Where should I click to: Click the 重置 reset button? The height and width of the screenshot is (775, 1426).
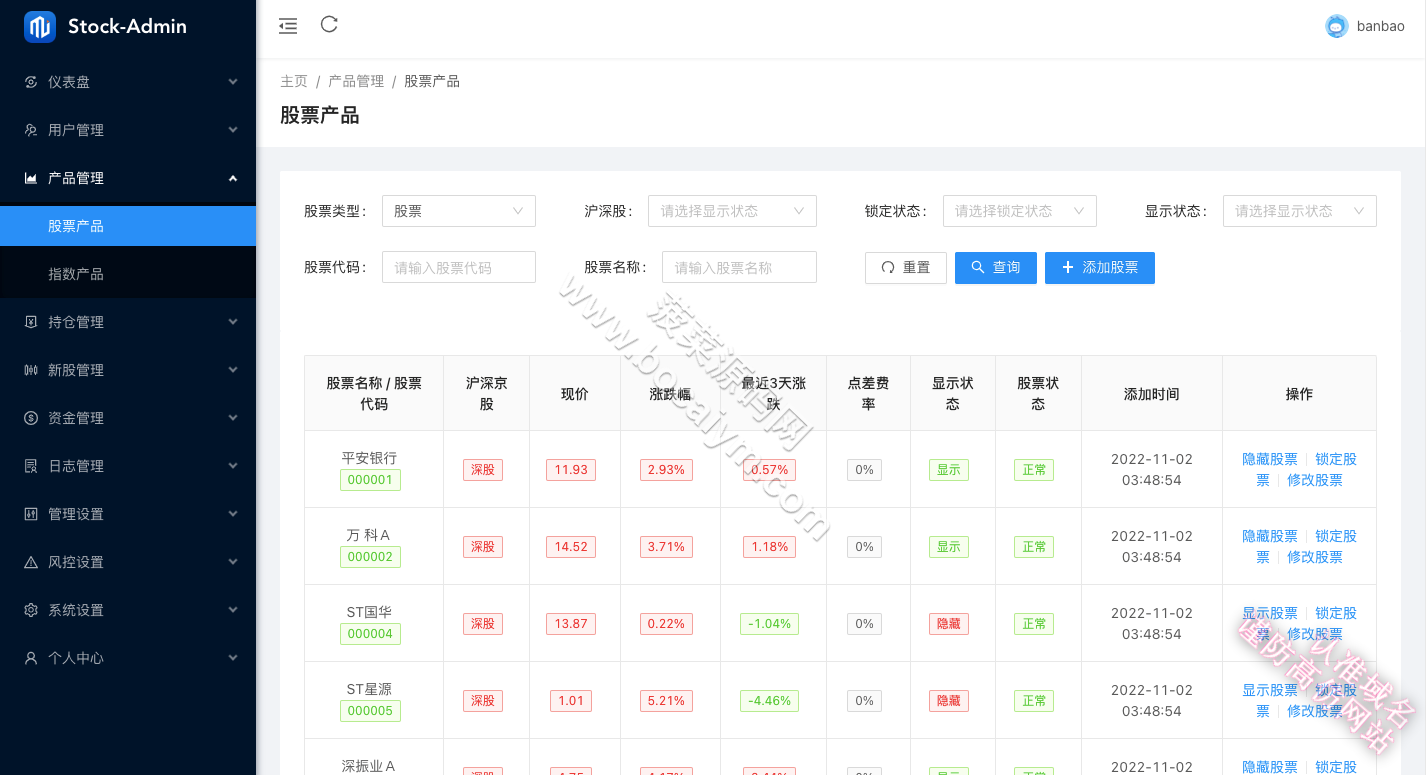tap(906, 268)
